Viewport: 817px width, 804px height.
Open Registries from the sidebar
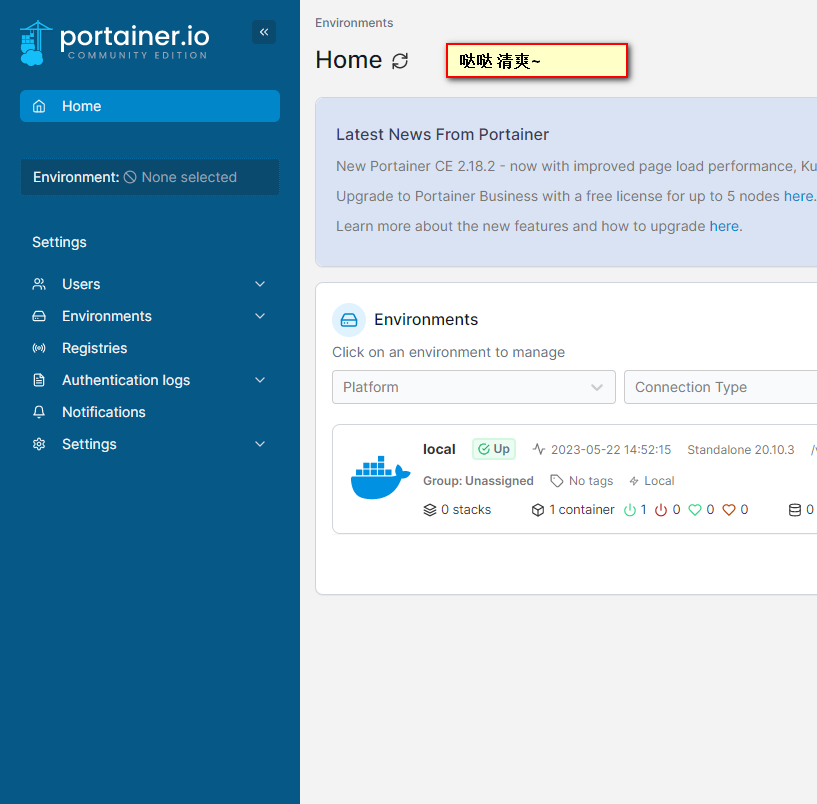94,348
